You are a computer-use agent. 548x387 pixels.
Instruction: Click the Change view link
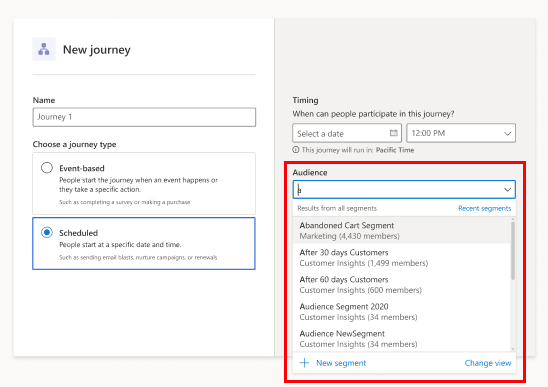point(488,363)
